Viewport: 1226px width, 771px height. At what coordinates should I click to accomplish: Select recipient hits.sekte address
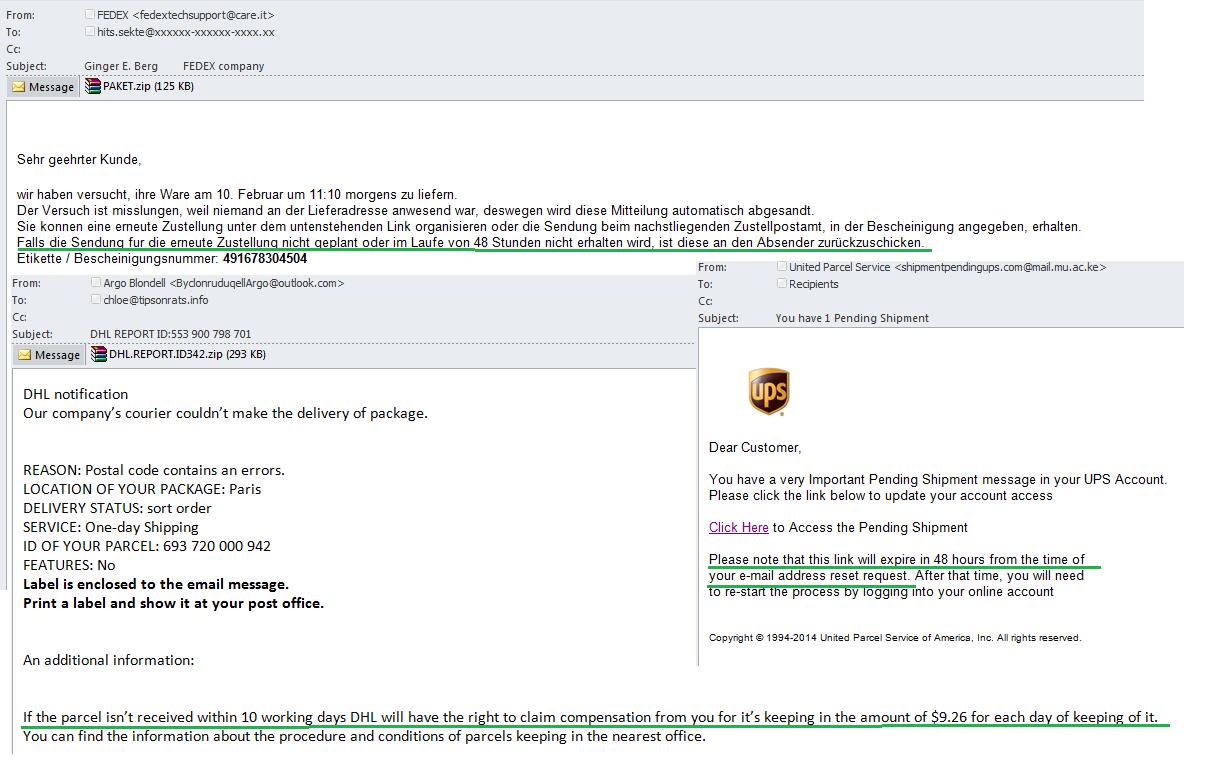tap(185, 32)
